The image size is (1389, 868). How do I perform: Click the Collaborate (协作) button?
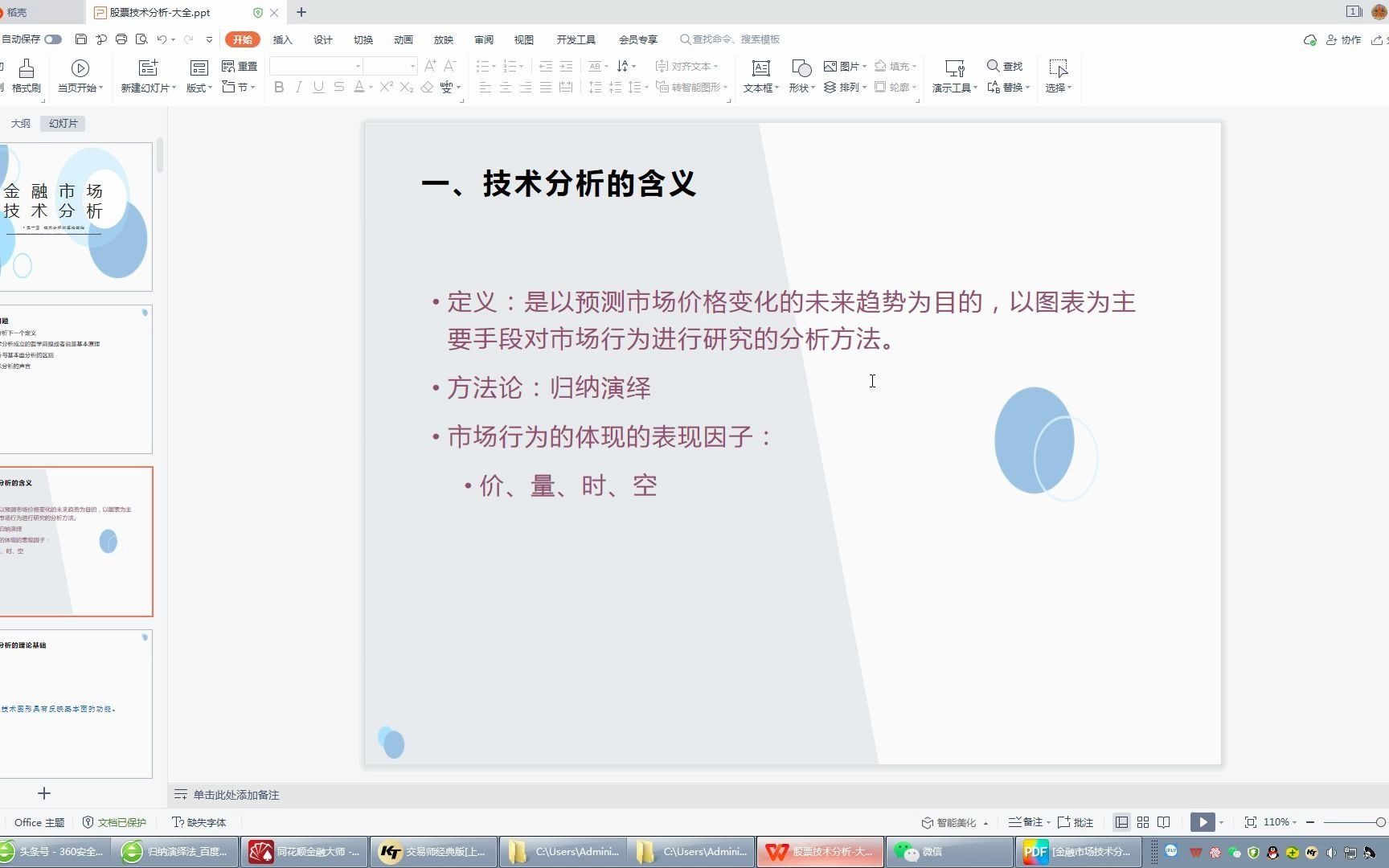coord(1343,39)
